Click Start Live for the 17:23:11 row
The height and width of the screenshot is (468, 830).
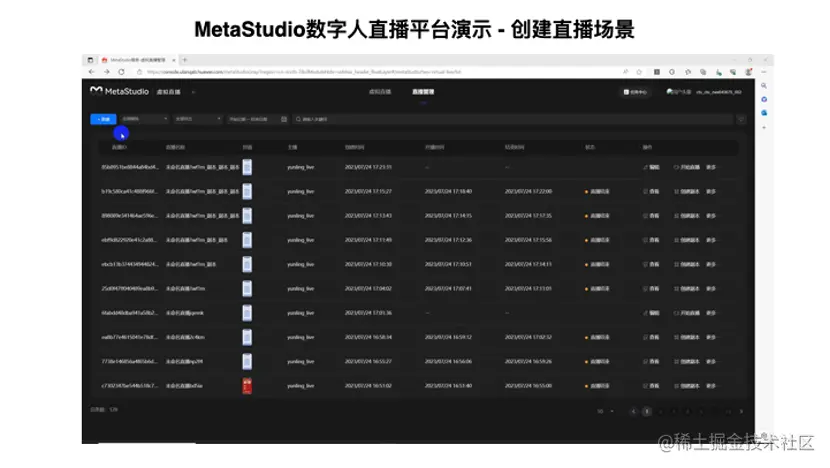(x=687, y=167)
